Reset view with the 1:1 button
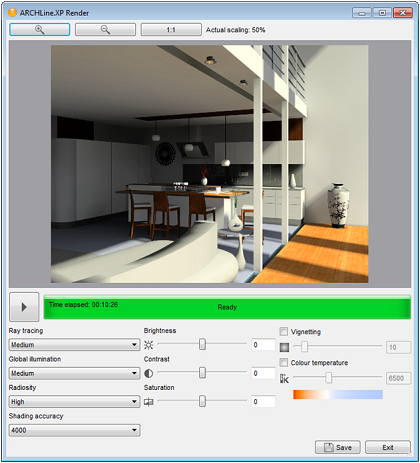The image size is (420, 463). pos(171,30)
